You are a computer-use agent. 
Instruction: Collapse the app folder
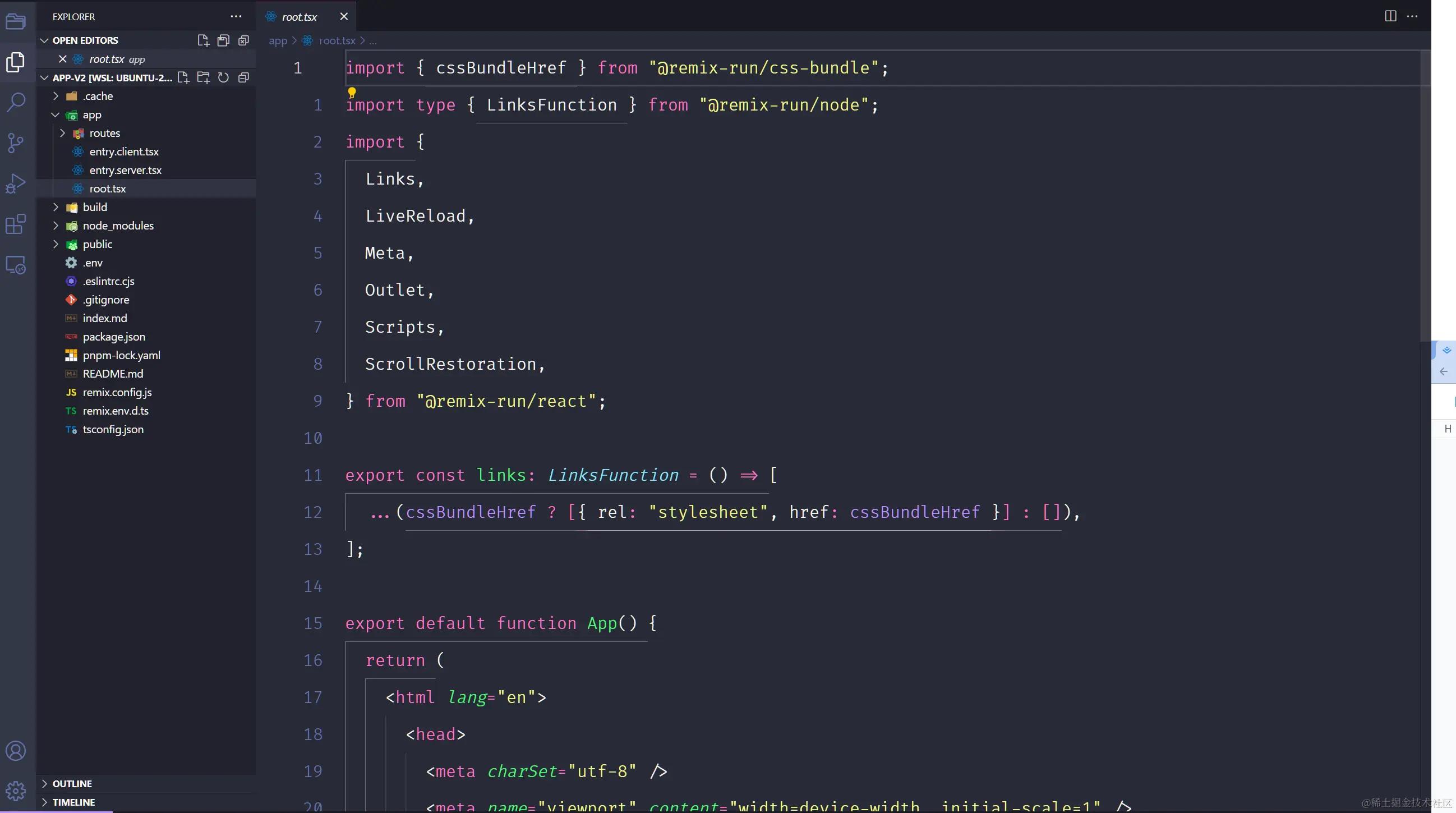tap(56, 115)
